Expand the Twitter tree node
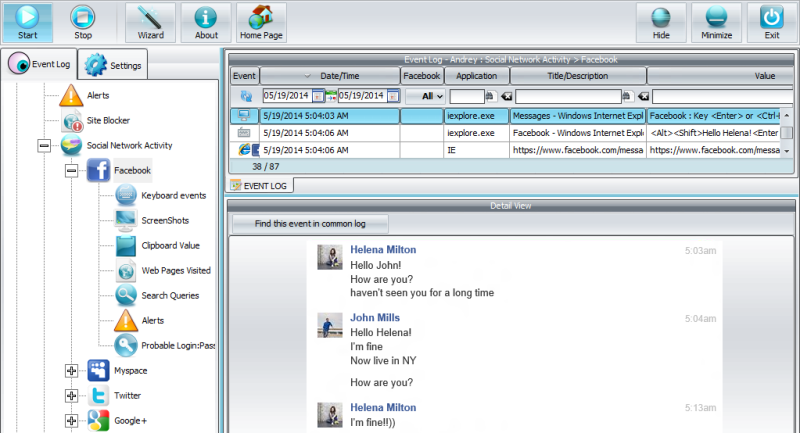The image size is (800, 433). click(x=71, y=396)
